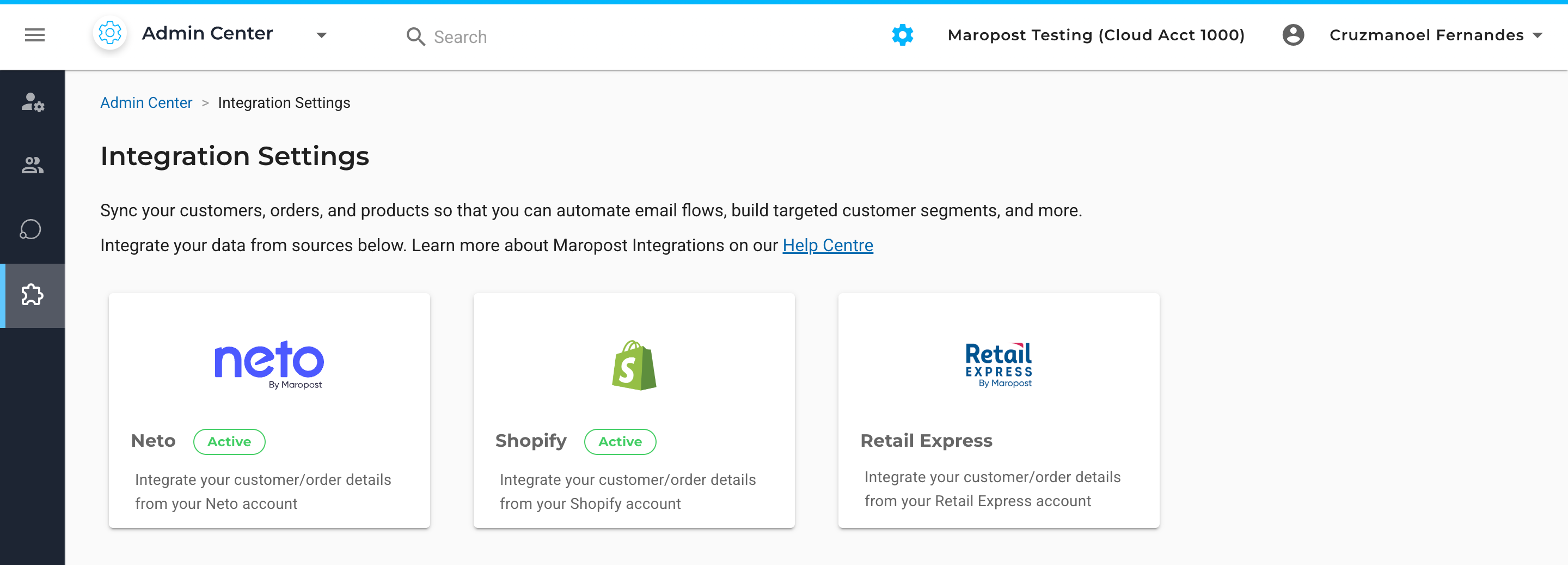
Task: Open settings via blue gear icon
Action: point(902,35)
